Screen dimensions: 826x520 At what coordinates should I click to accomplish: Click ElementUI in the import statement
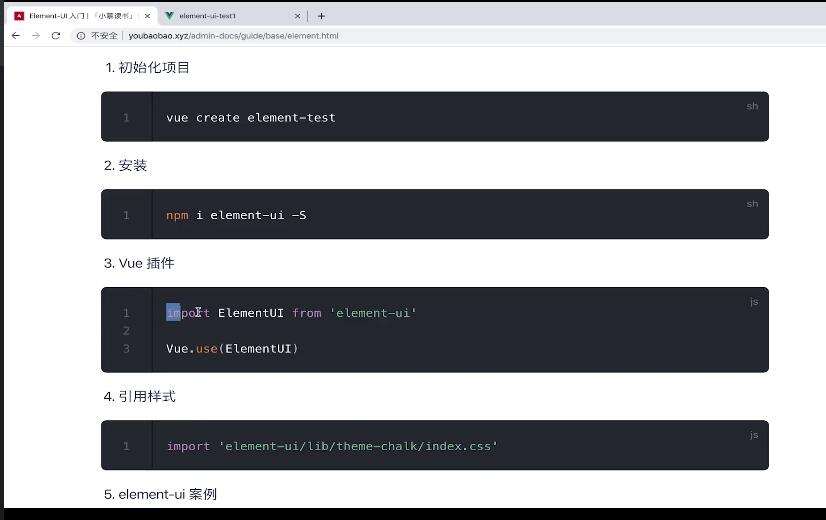(251, 313)
